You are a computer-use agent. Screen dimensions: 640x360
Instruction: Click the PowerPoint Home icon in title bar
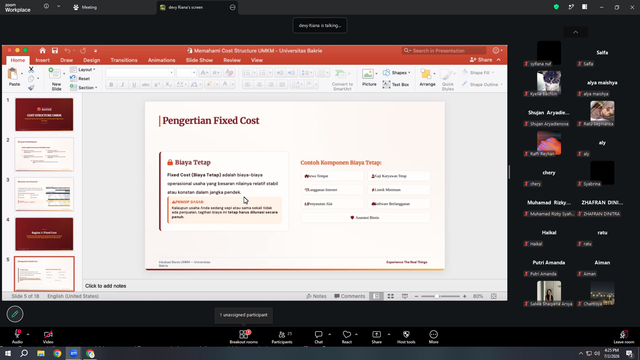click(x=42, y=51)
